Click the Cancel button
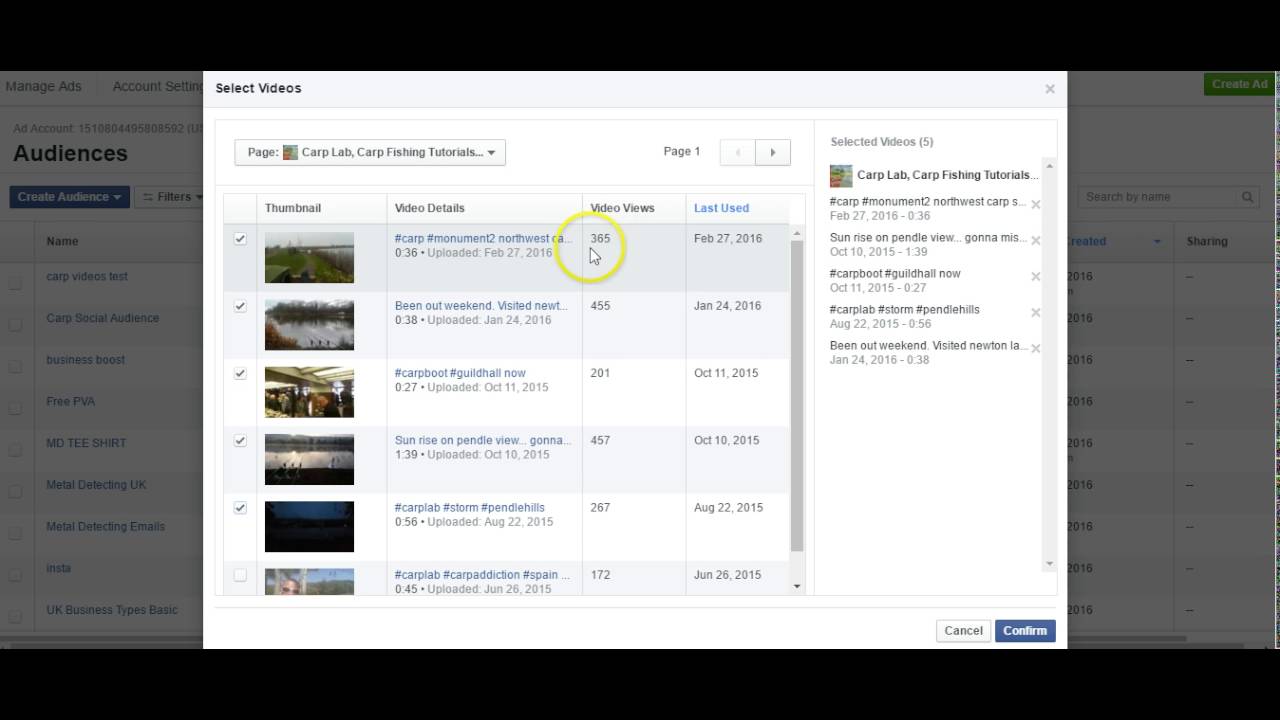 [x=963, y=631]
